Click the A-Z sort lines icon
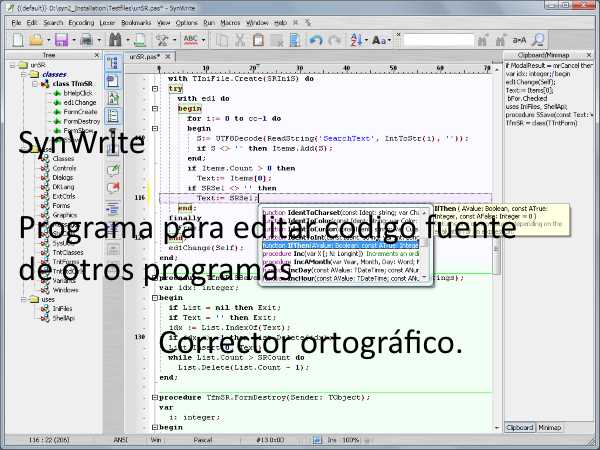Screen dimensions: 600x450 [x=357, y=40]
